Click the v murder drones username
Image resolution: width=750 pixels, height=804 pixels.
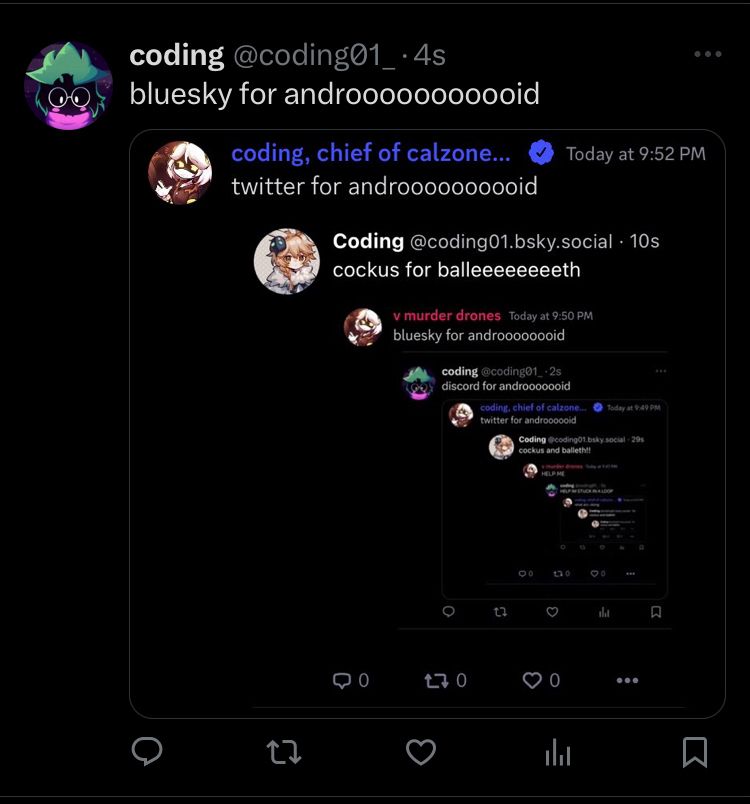pyautogui.click(x=447, y=315)
